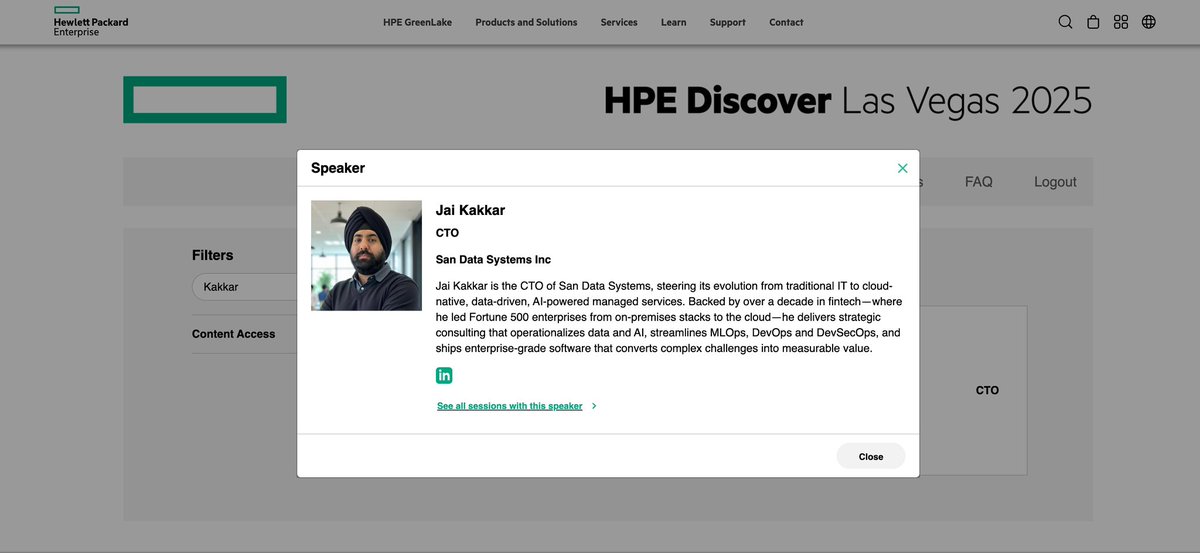This screenshot has height=553, width=1200.
Task: Click the Hewlett Packard Enterprise logo
Action: coord(91,21)
